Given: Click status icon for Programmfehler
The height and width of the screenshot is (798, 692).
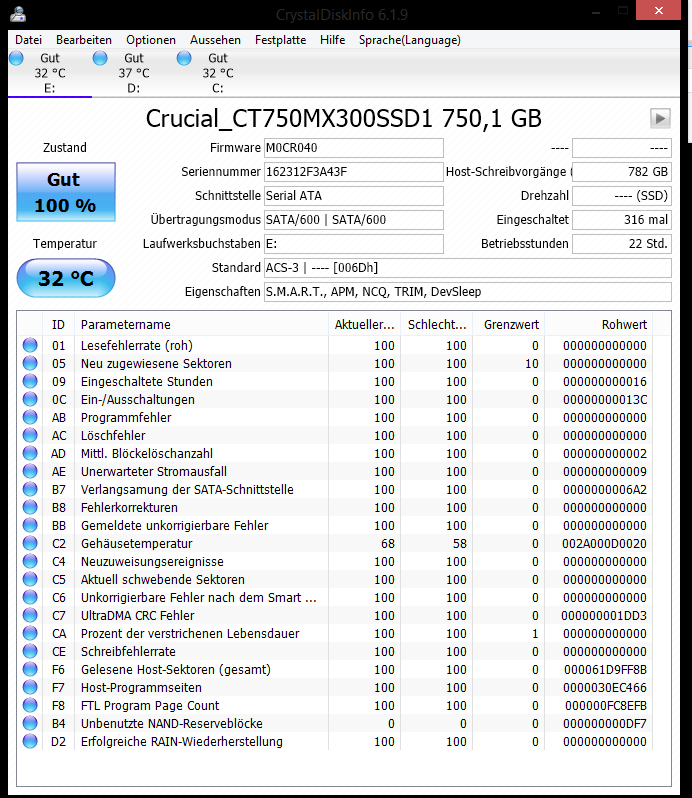Looking at the screenshot, I should pyautogui.click(x=30, y=417).
